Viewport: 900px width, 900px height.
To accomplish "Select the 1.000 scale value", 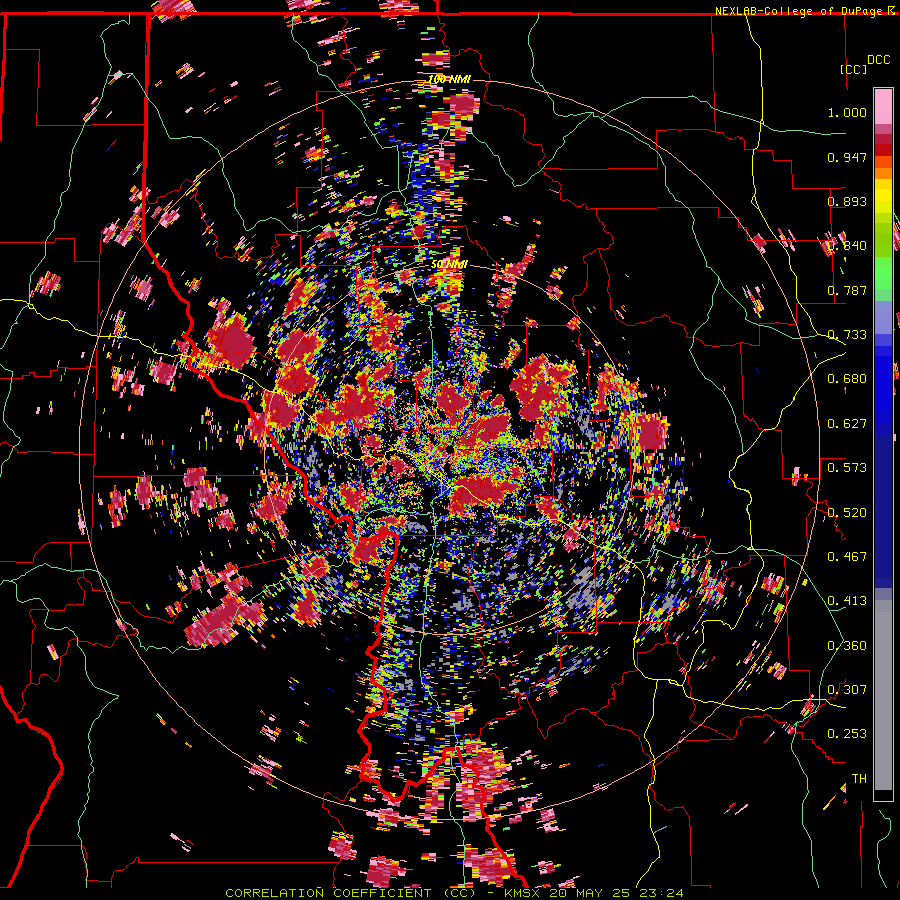I will click(847, 112).
